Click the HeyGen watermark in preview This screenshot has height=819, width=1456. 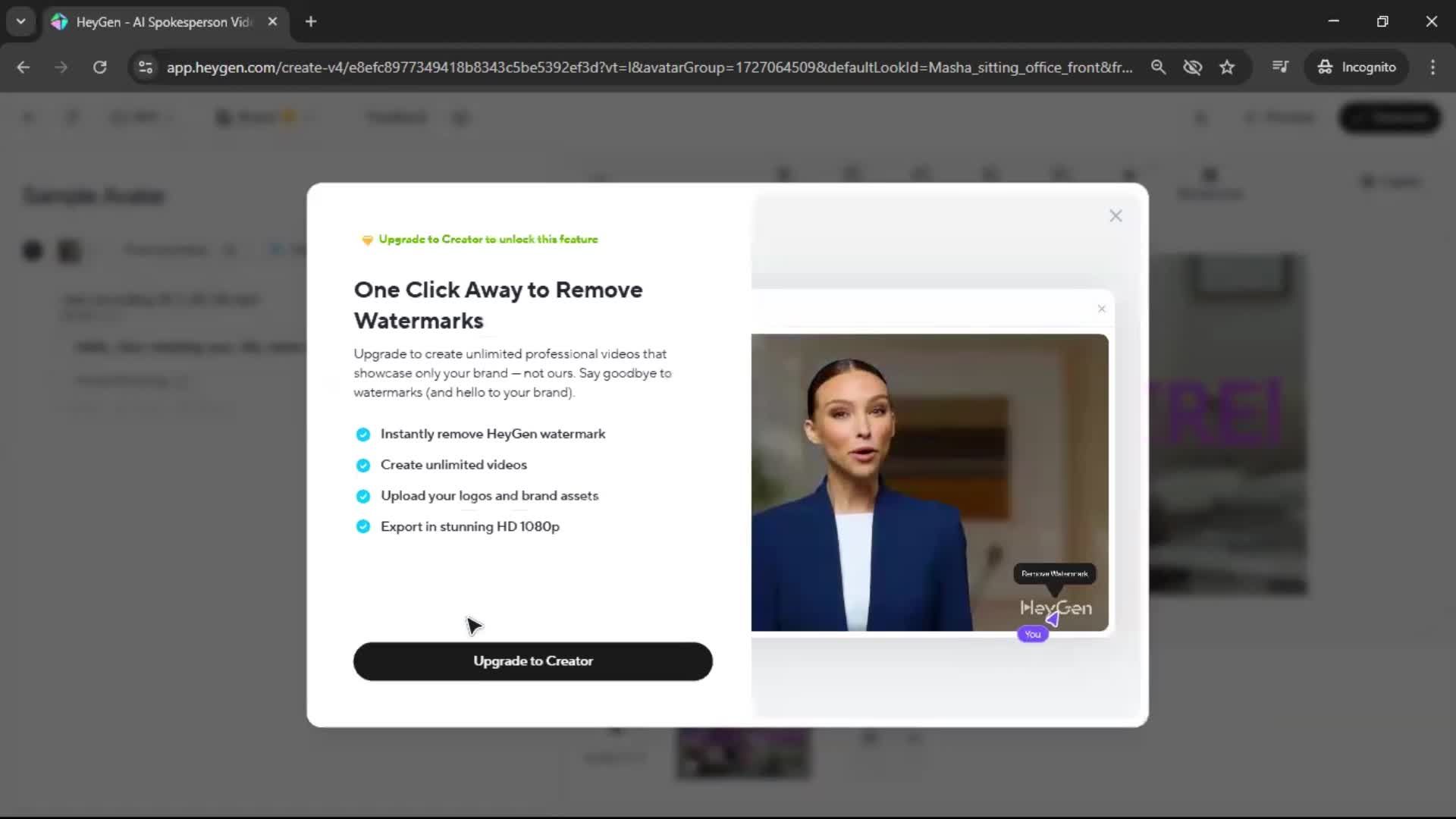(x=1056, y=607)
